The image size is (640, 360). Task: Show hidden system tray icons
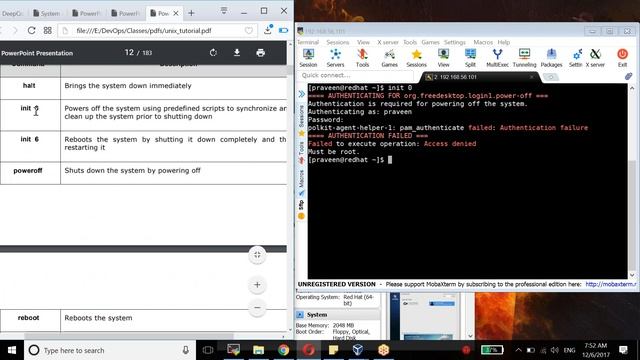pyautogui.click(x=518, y=350)
